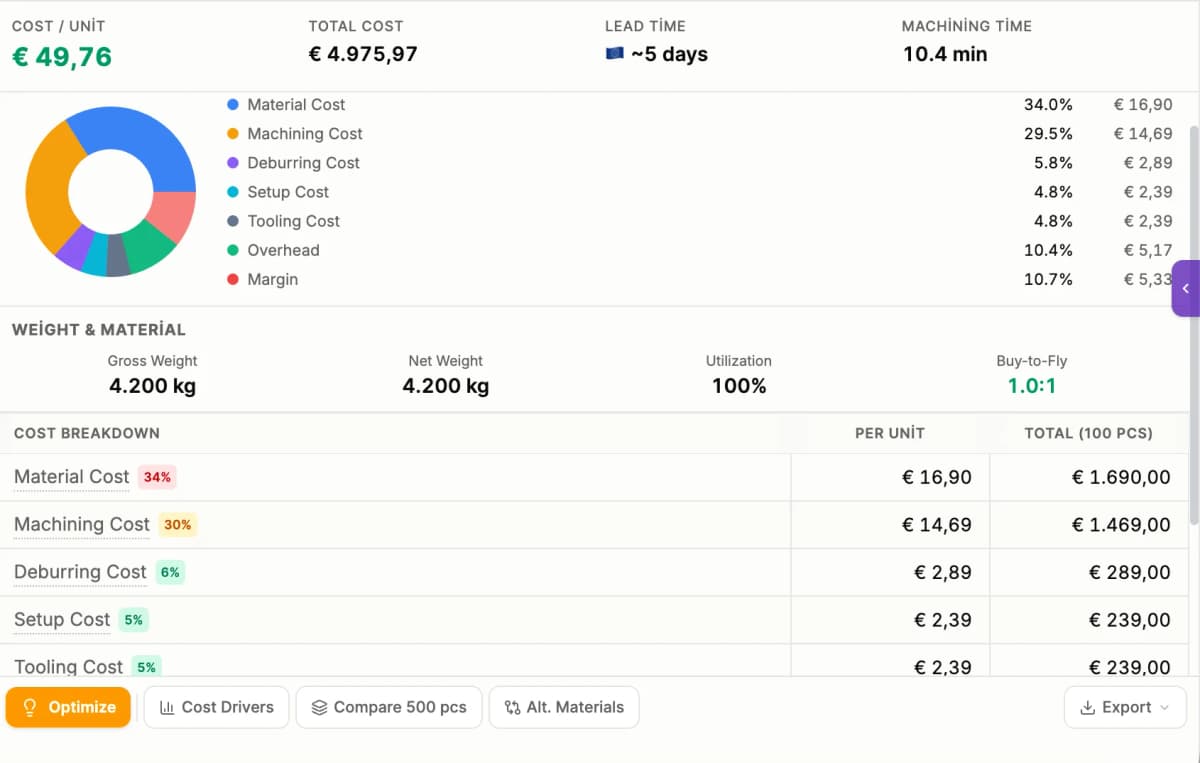This screenshot has height=763, width=1200.
Task: Click the purple Deburring Cost color dot
Action: pyautogui.click(x=231, y=162)
